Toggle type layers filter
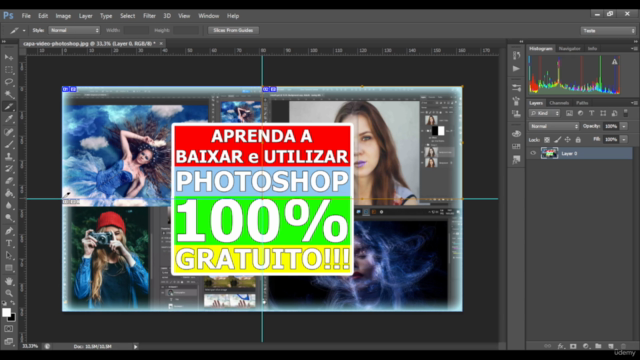This screenshot has width=640, height=360. pos(592,113)
